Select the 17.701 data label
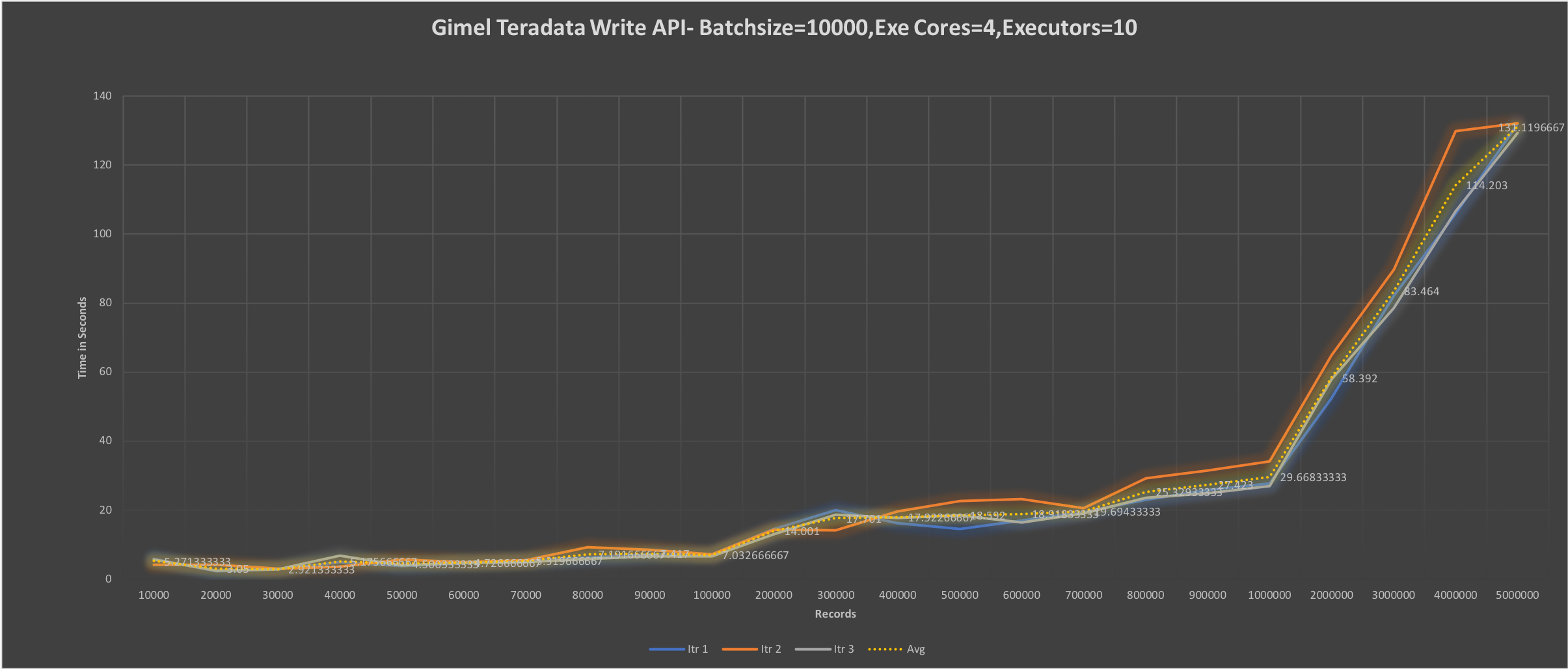 click(x=864, y=519)
